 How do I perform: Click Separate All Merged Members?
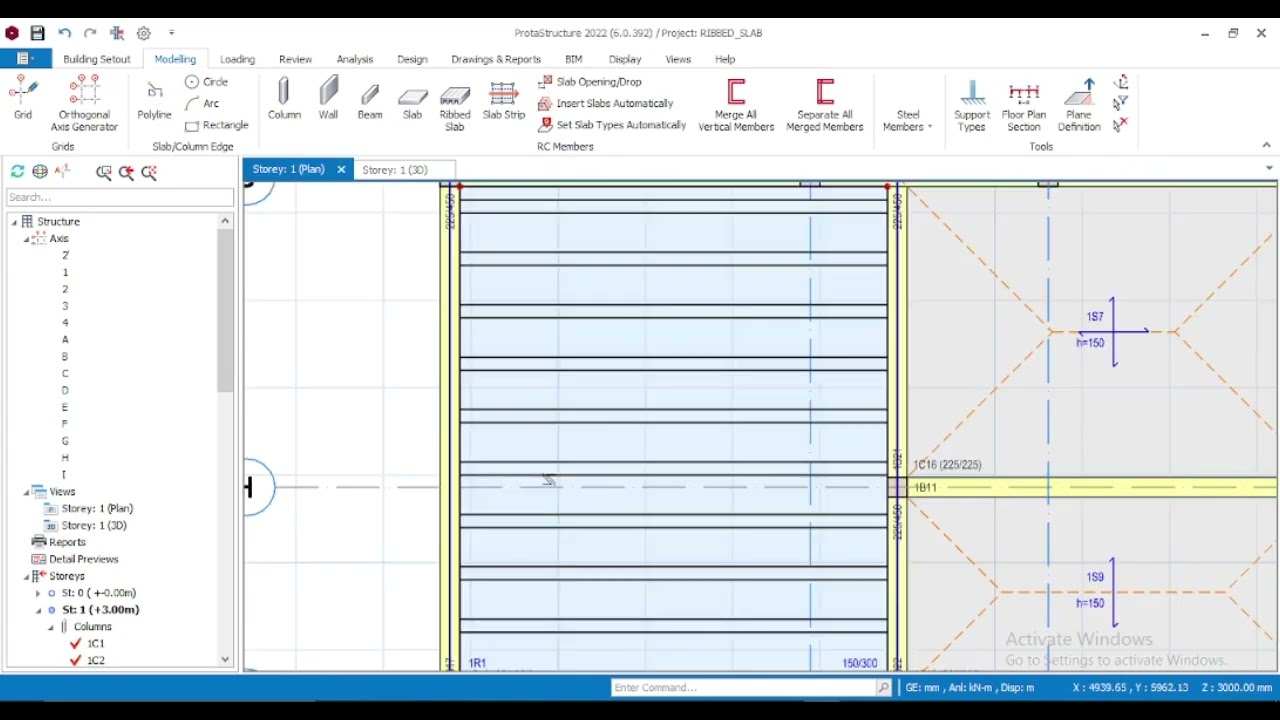point(825,106)
